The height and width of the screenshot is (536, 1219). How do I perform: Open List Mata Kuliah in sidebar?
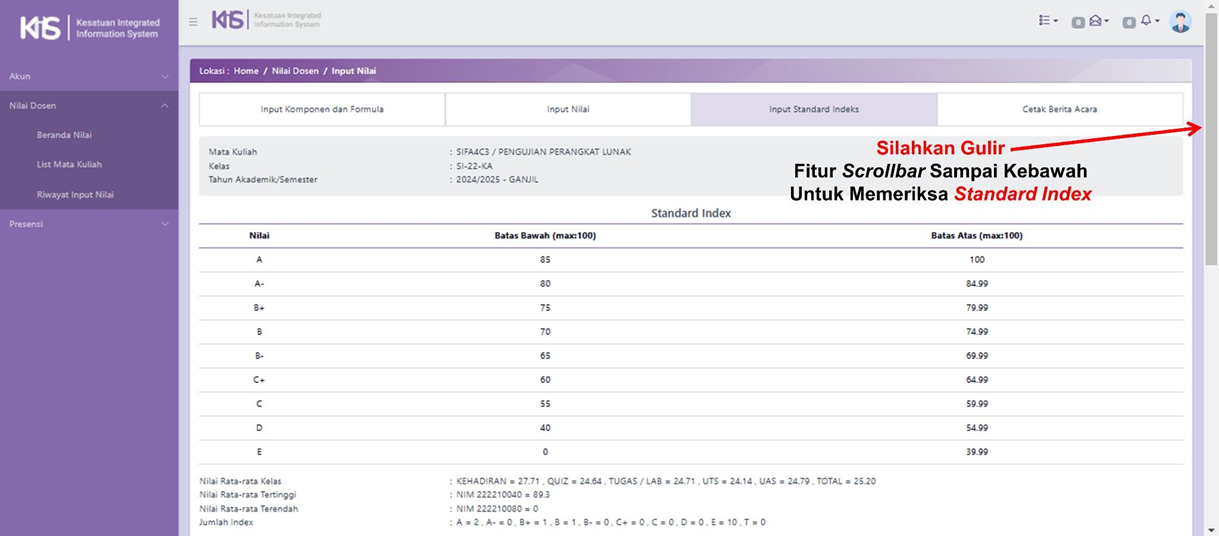tap(69, 165)
